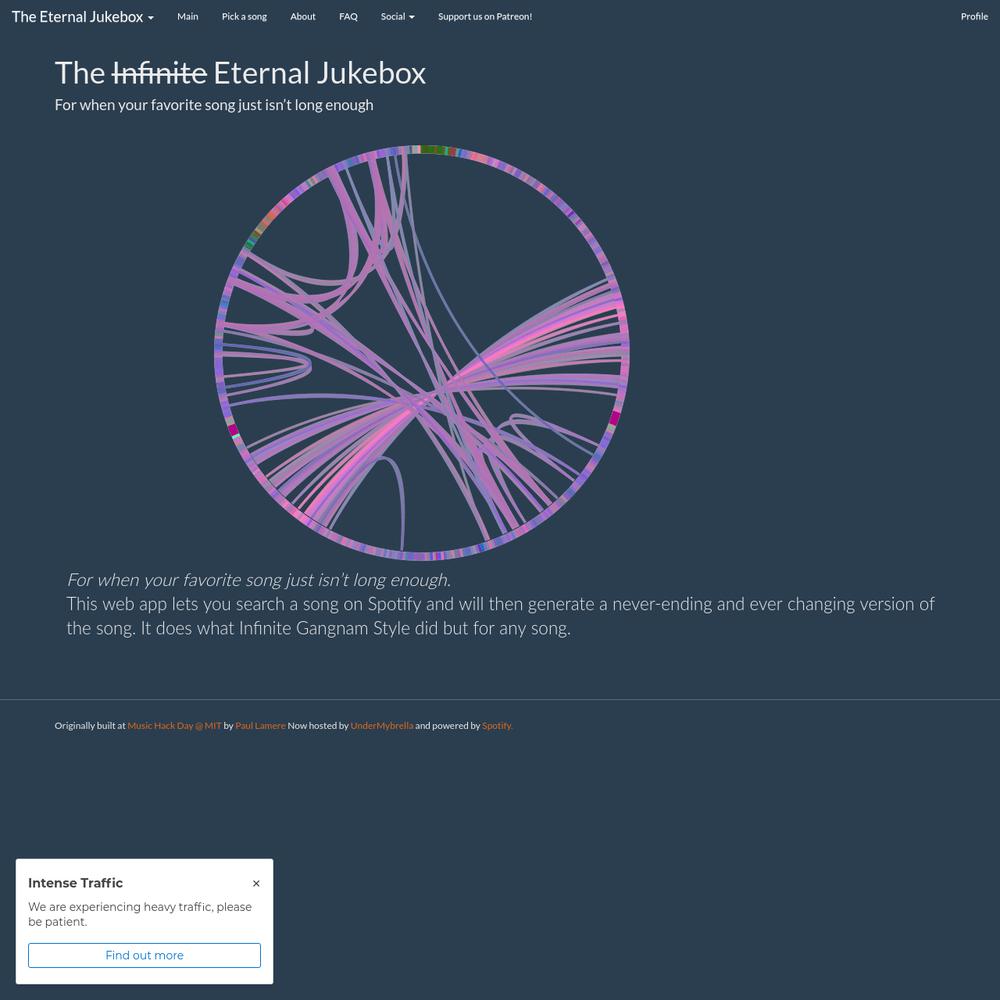The height and width of the screenshot is (1000, 1000).
Task: Expand the Social dropdown menu
Action: pyautogui.click(x=397, y=17)
